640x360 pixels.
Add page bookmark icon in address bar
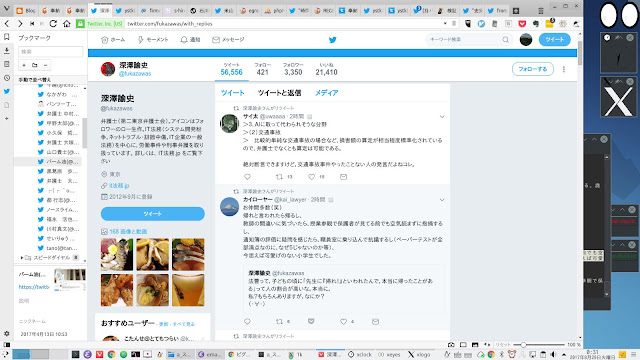pyautogui.click(x=454, y=24)
